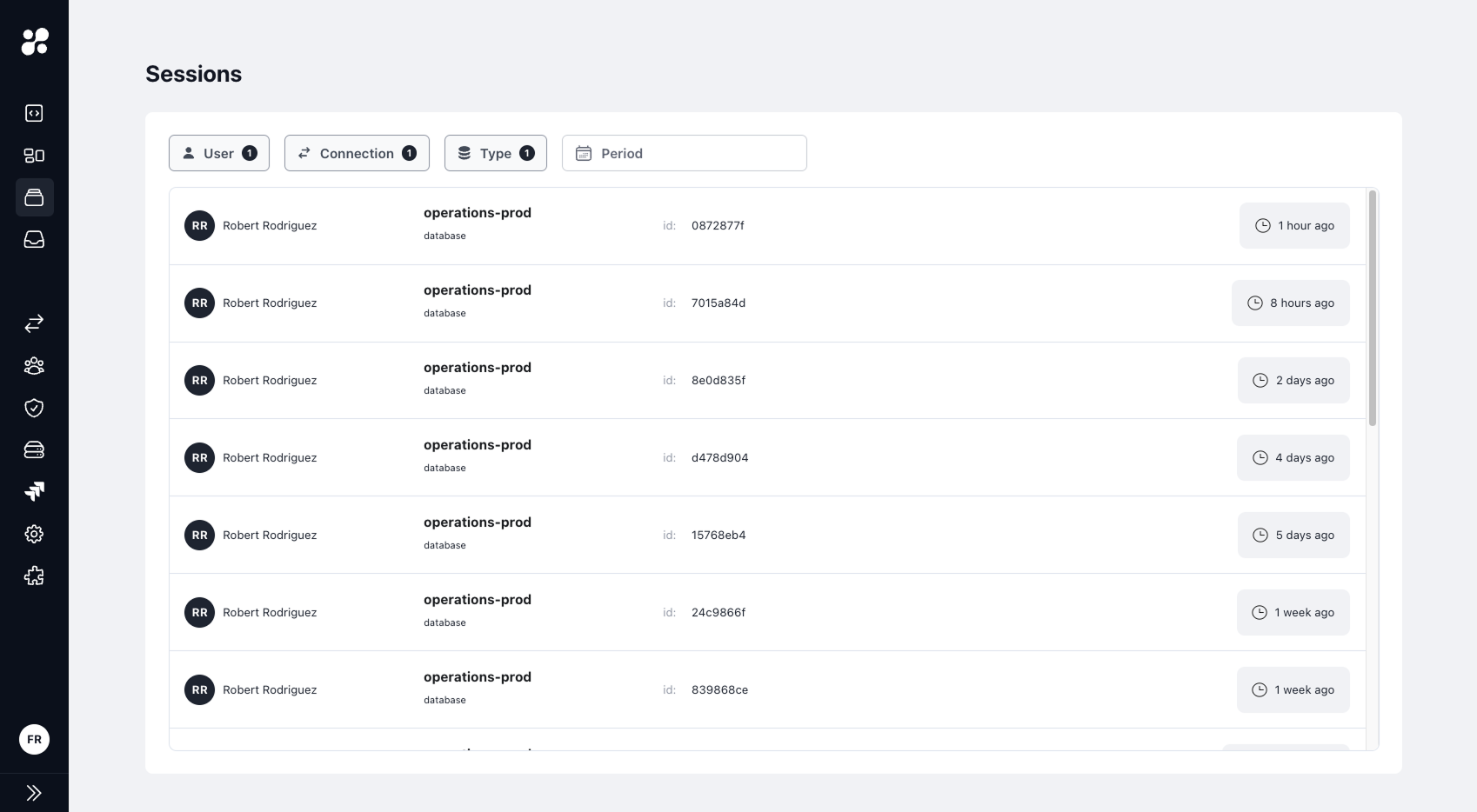Viewport: 1477px width, 812px height.
Task: Select session id d478d904
Action: [x=720, y=458]
